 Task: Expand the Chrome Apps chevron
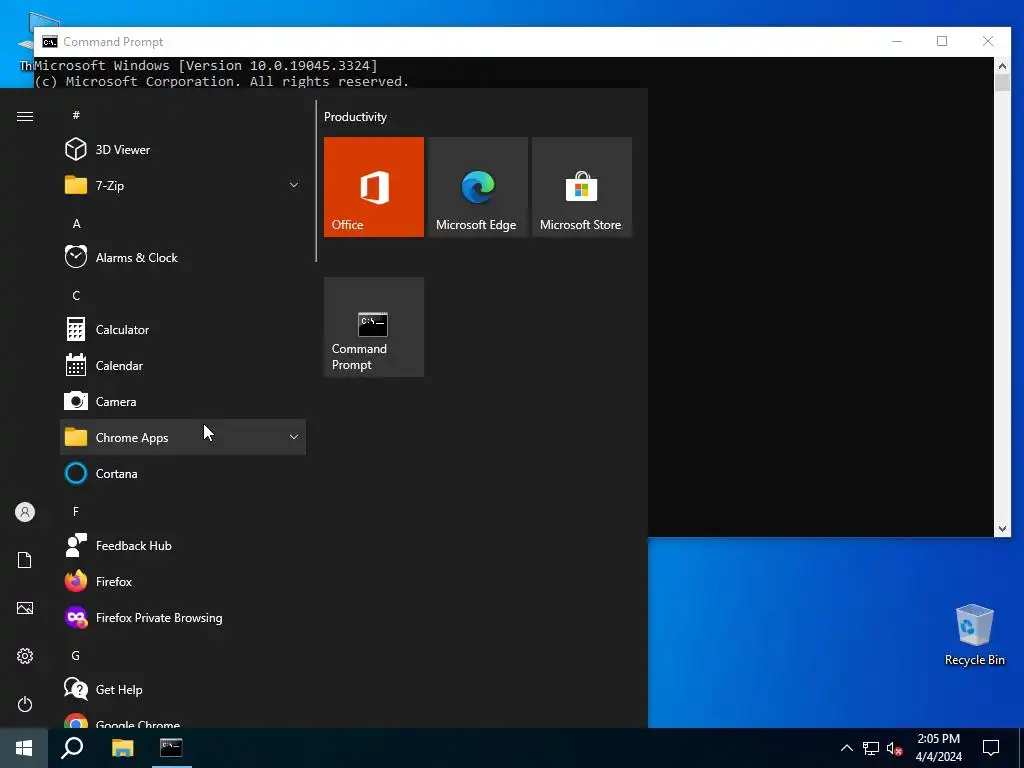pos(294,438)
